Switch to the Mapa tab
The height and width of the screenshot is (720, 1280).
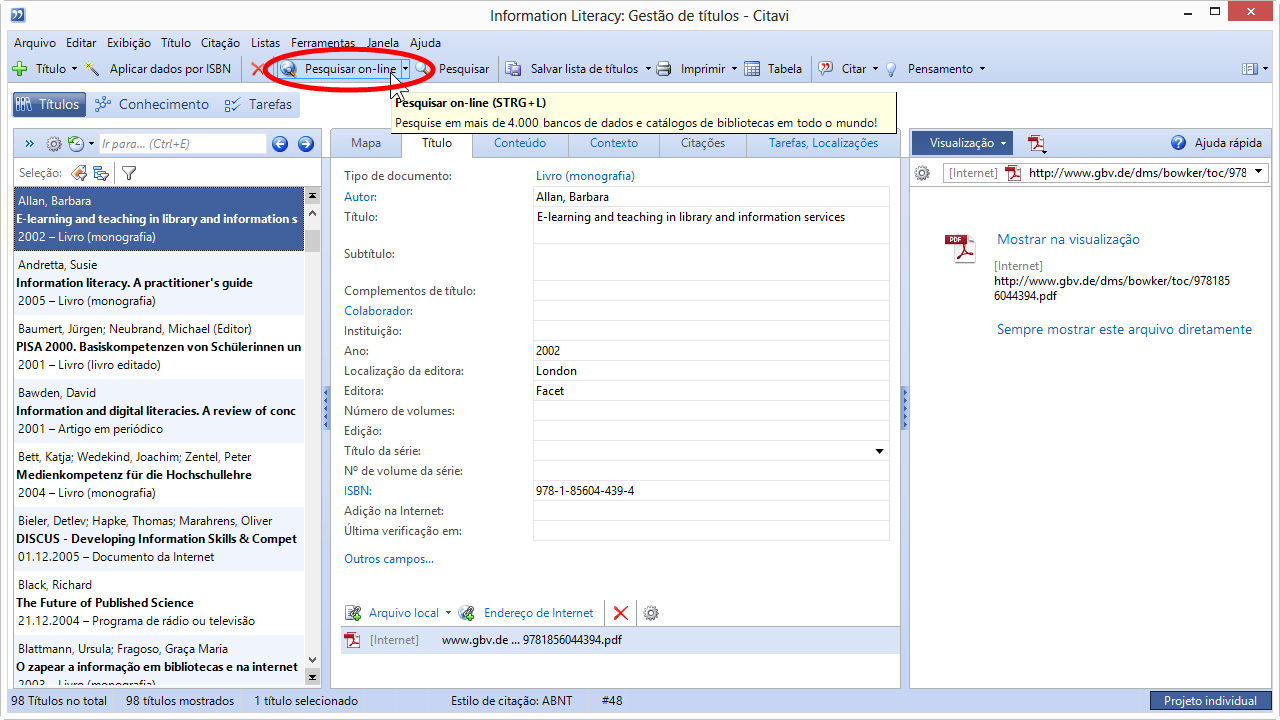366,143
